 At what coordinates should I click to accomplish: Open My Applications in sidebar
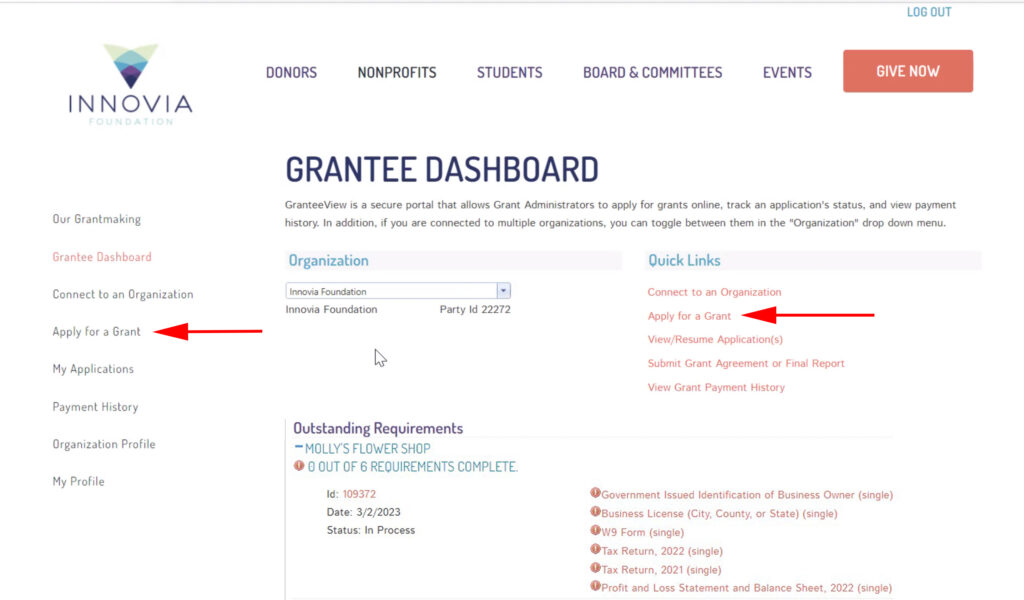click(93, 369)
